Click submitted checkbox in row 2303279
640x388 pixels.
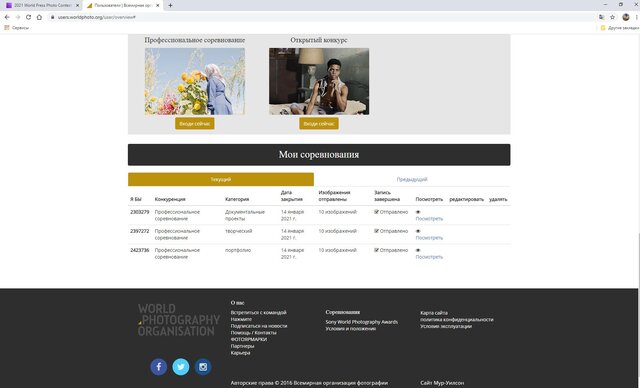click(376, 212)
